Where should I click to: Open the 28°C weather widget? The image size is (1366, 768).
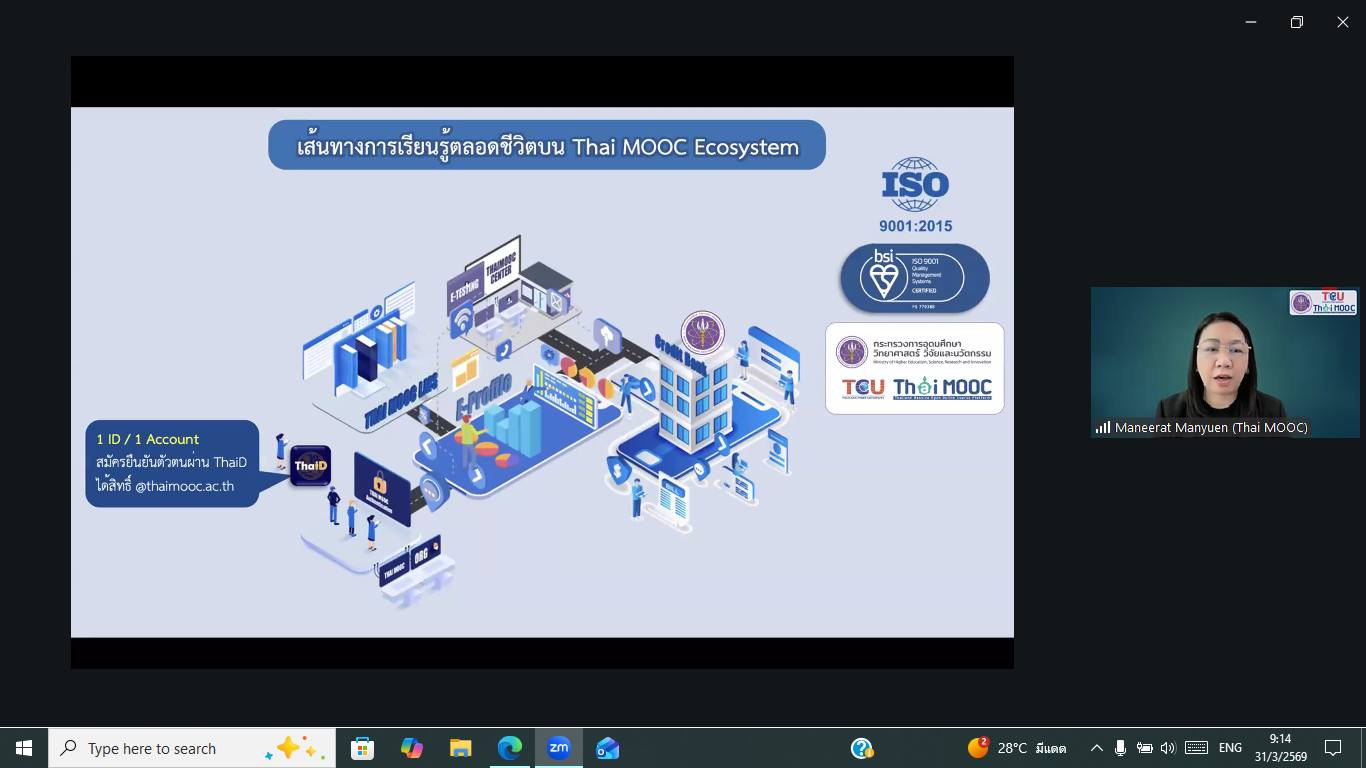(1016, 748)
